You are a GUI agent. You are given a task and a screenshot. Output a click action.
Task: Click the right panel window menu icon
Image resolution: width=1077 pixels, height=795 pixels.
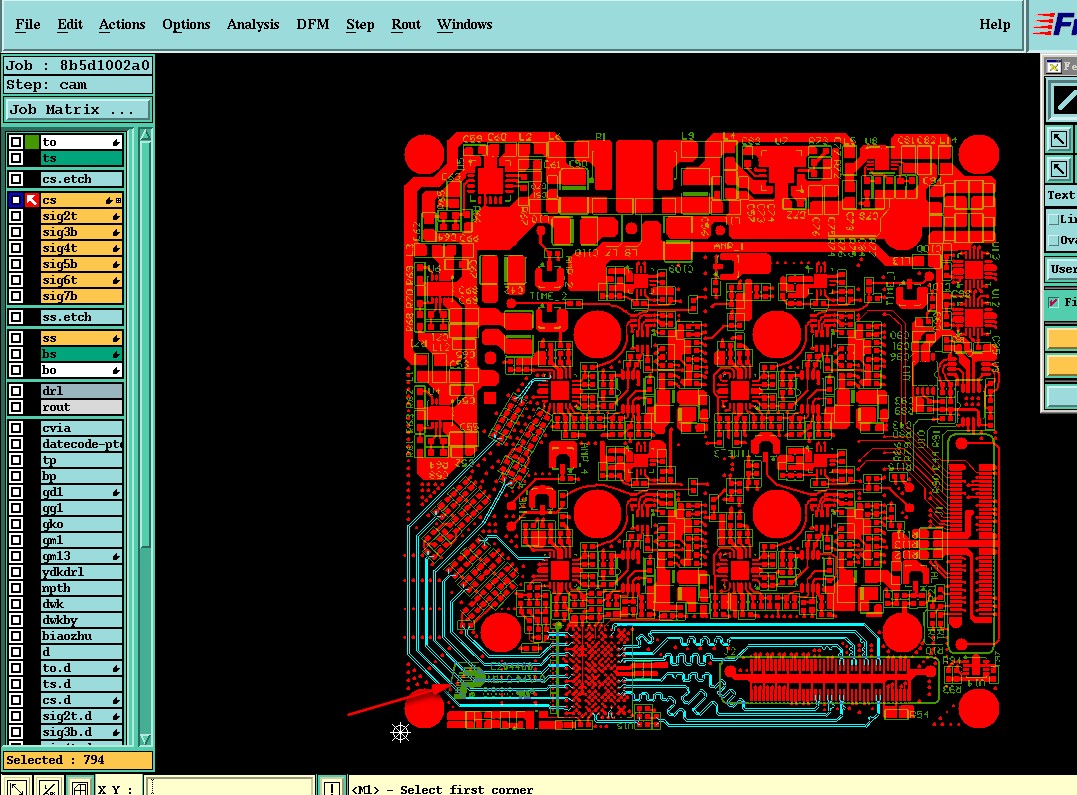[1053, 67]
